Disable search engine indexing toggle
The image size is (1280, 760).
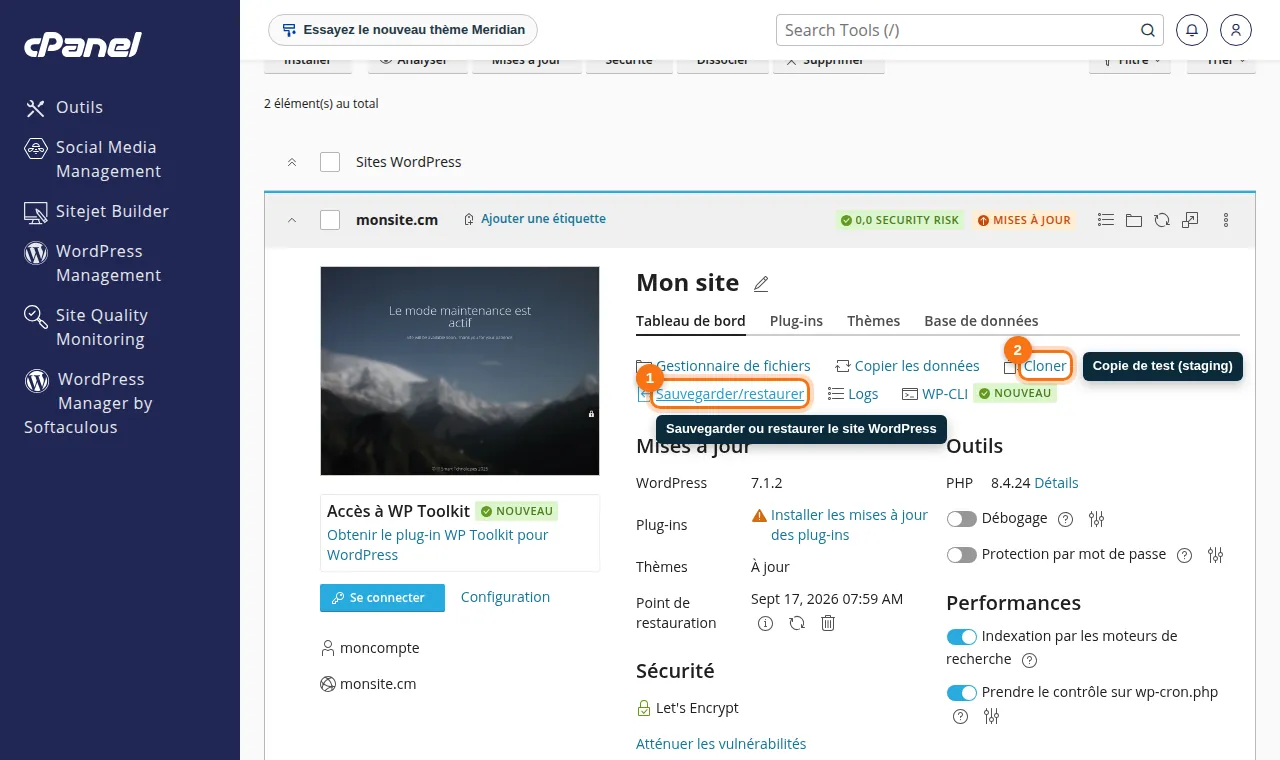[x=962, y=637]
